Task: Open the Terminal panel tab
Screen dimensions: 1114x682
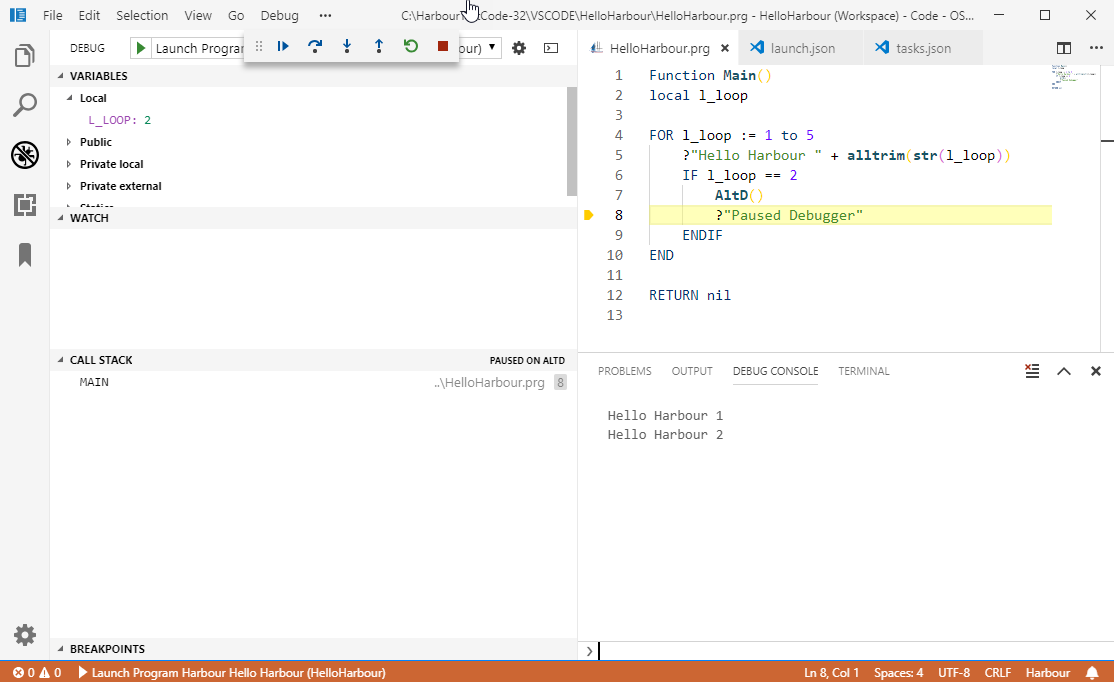Action: coord(863,371)
